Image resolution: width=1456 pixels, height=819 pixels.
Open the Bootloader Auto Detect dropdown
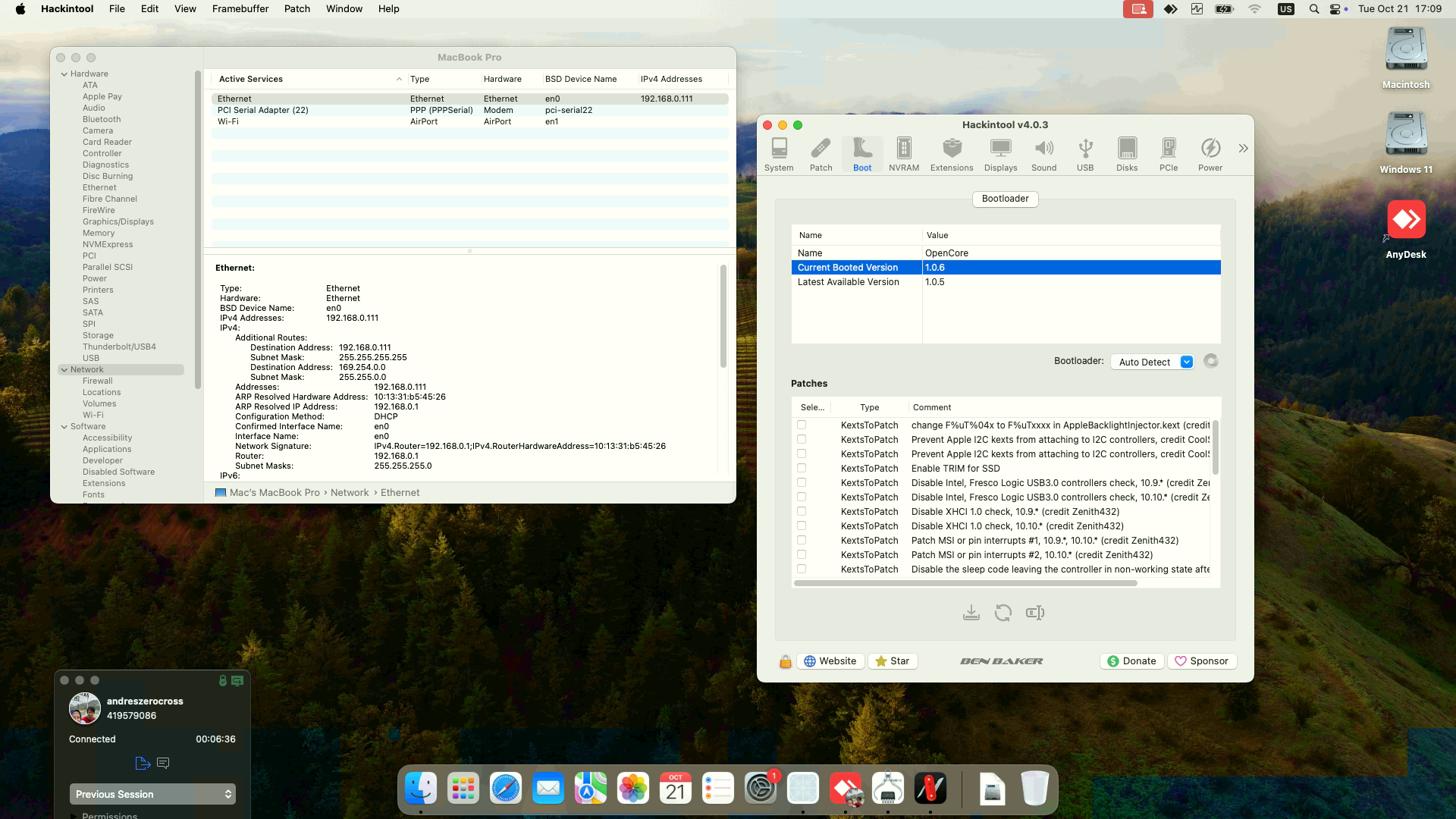(x=1152, y=362)
